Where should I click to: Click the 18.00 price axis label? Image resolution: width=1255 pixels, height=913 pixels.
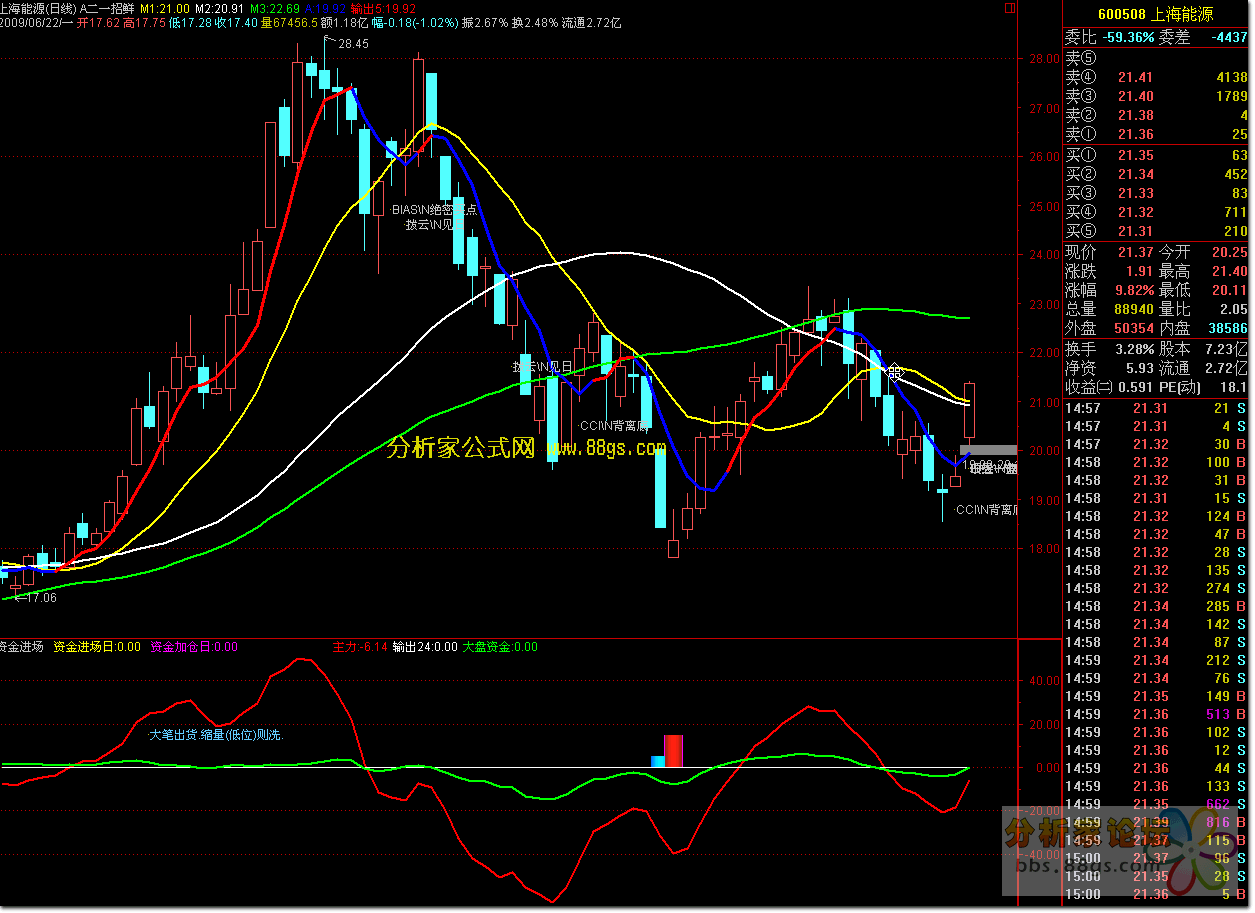(1045, 548)
